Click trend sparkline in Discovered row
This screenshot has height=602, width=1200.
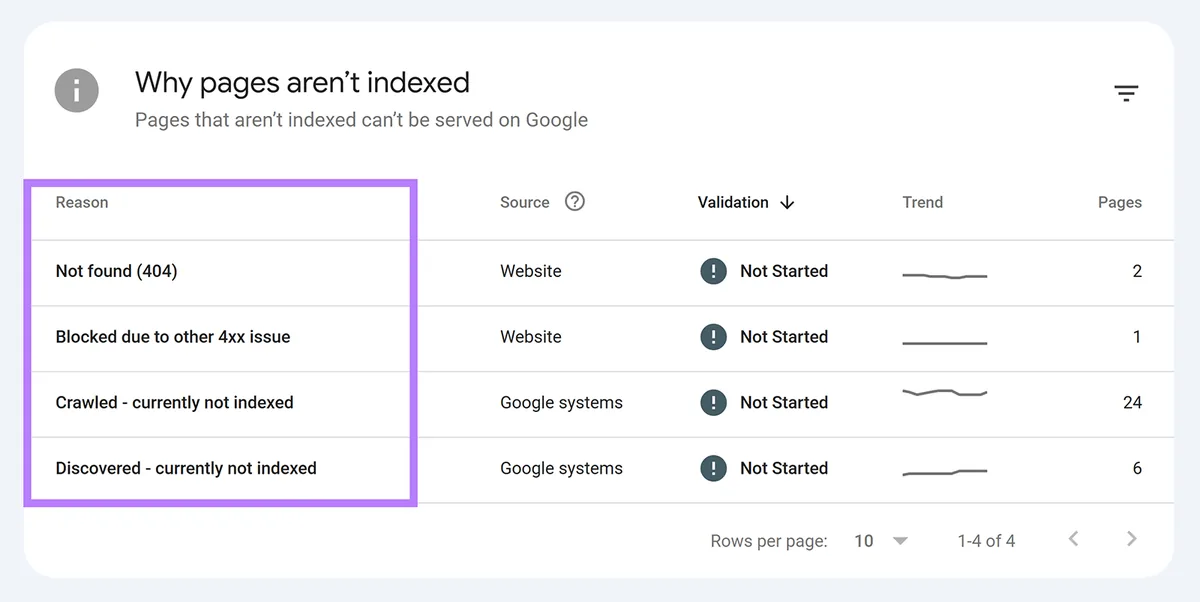click(x=945, y=472)
